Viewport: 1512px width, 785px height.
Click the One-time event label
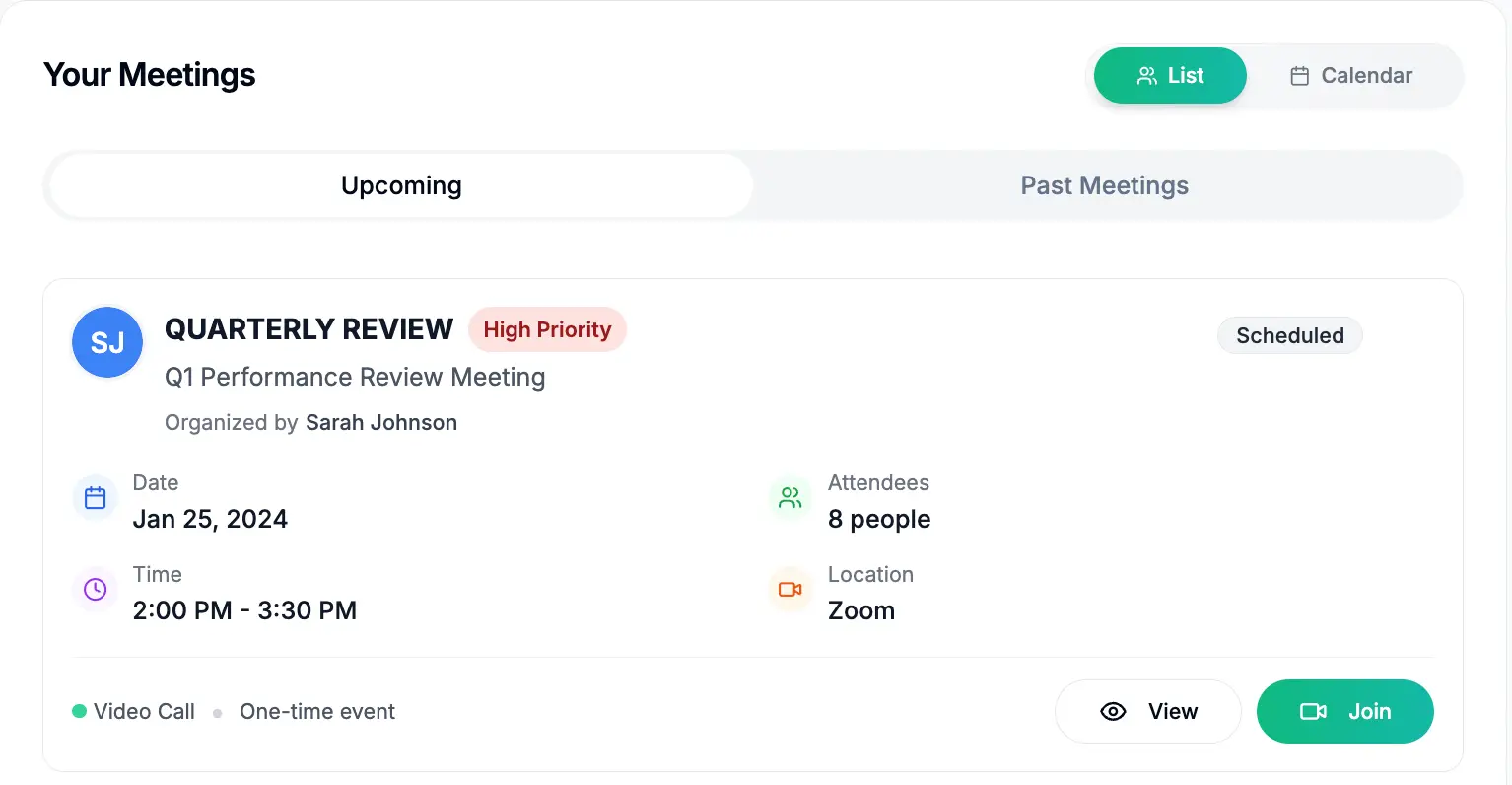316,711
